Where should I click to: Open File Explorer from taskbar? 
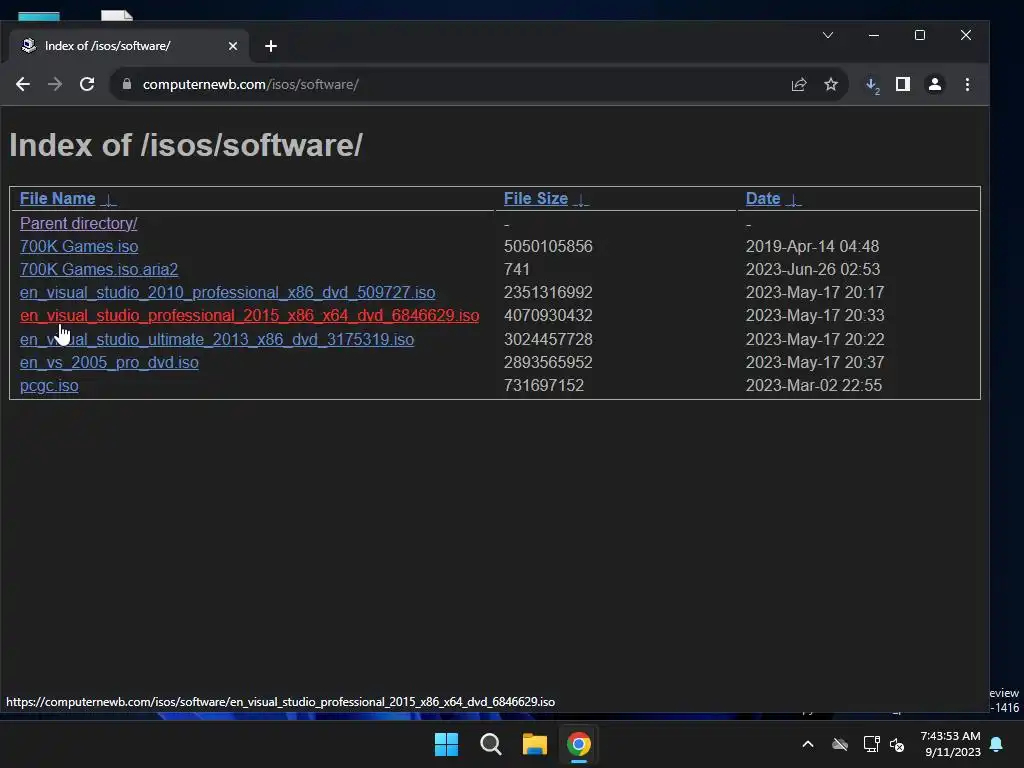pyautogui.click(x=534, y=744)
